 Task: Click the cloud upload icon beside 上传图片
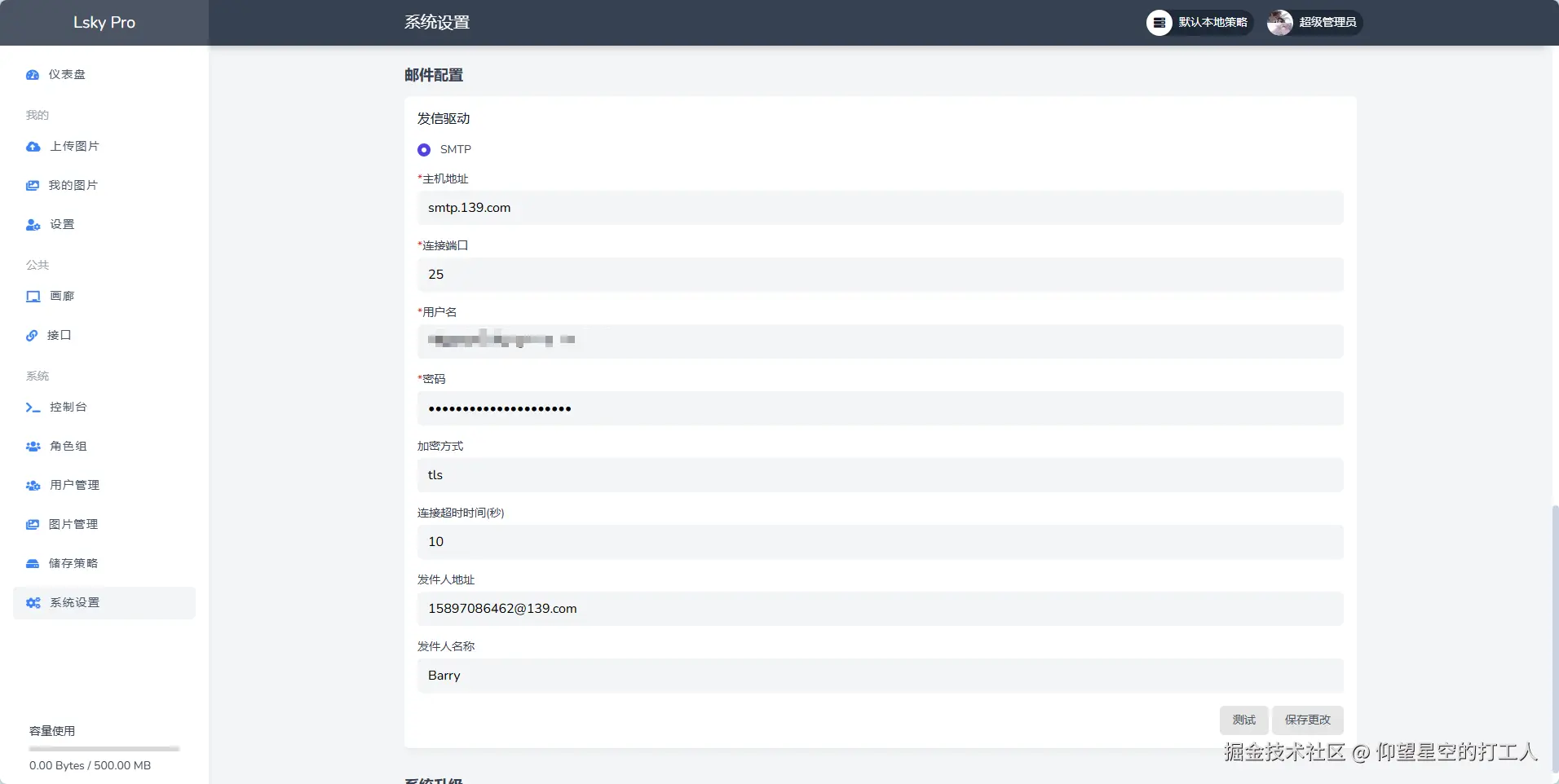(x=33, y=147)
